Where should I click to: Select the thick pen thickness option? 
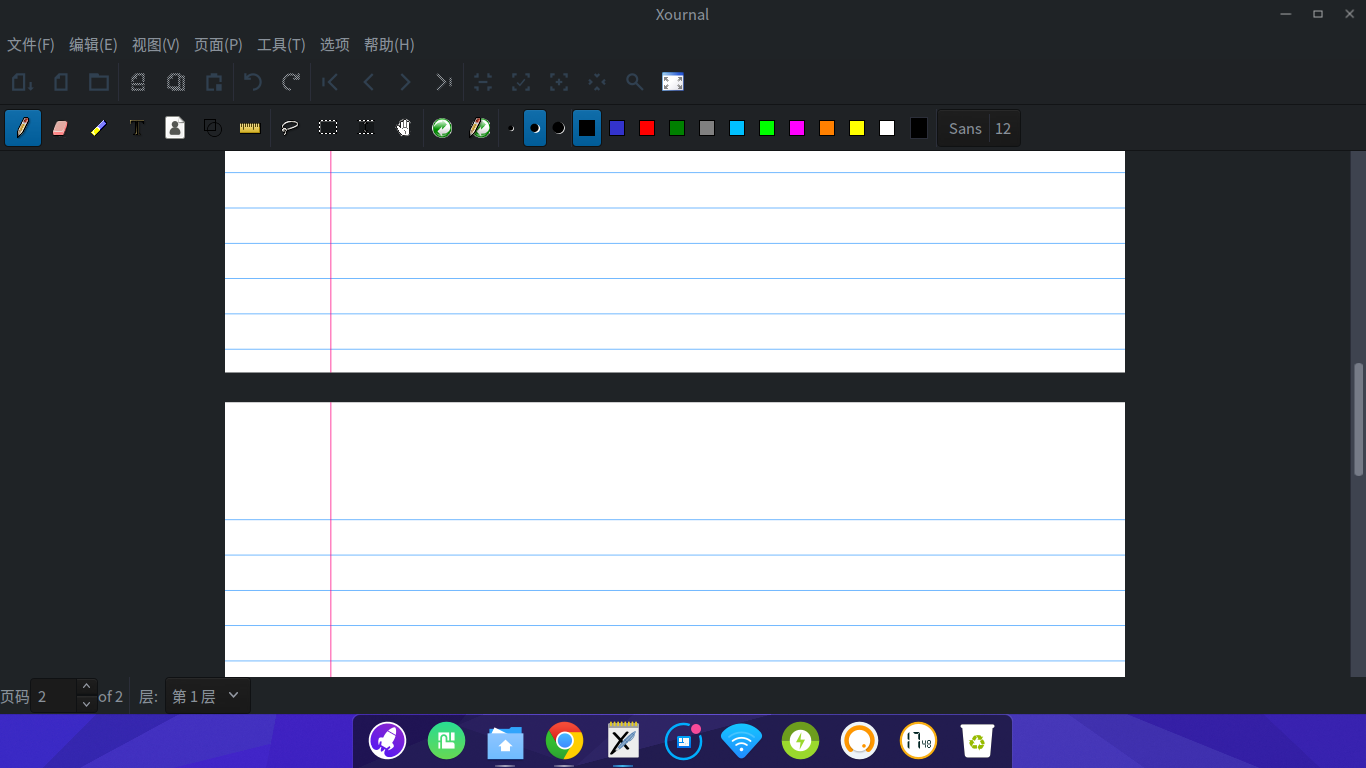pyautogui.click(x=559, y=128)
